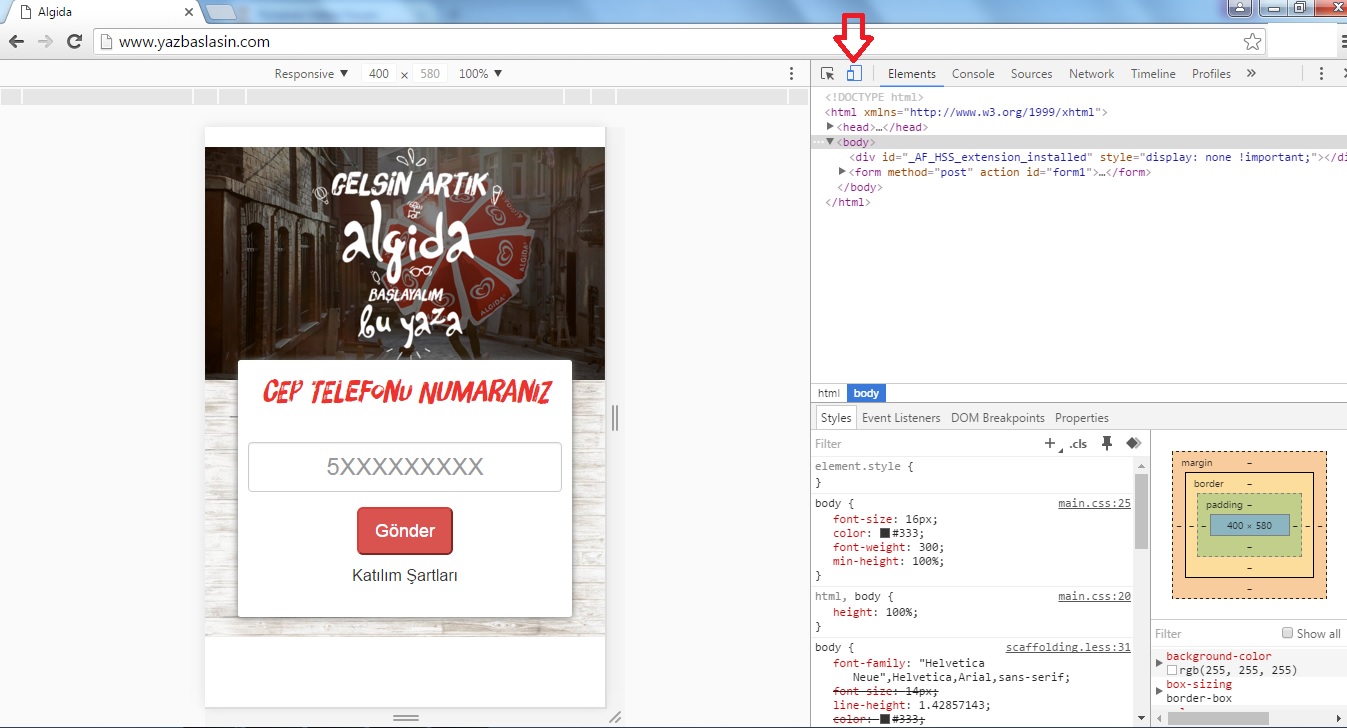Click the 400 × 580 content box in box model
Image resolution: width=1347 pixels, height=728 pixels.
tap(1249, 525)
